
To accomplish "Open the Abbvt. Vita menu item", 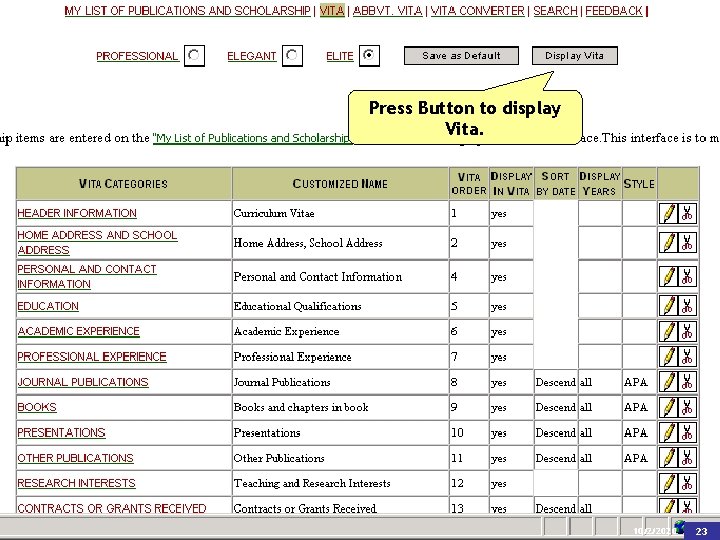I will tap(387, 11).
